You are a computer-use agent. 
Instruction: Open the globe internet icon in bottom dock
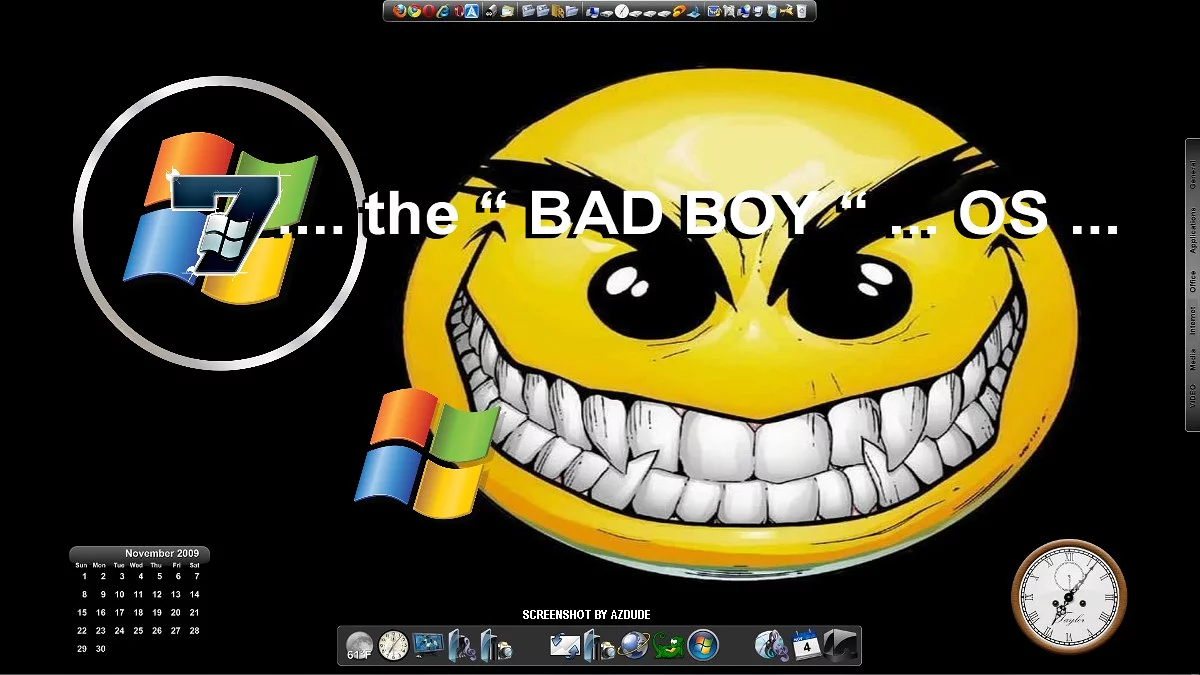tap(634, 646)
